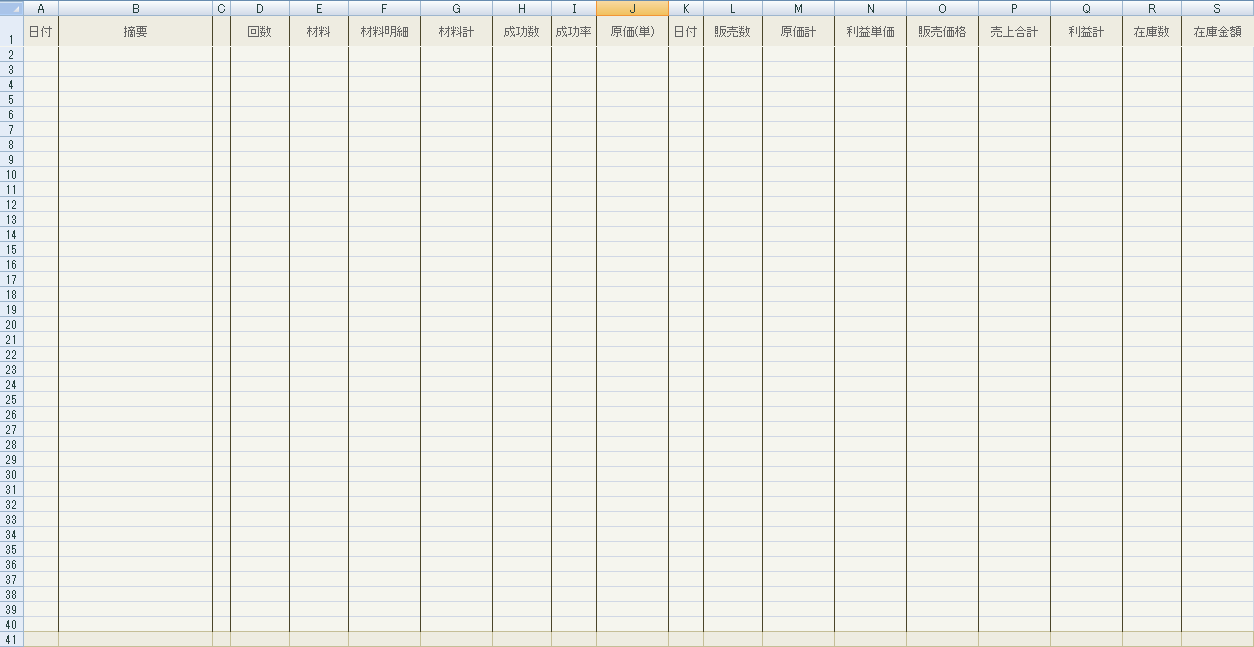Select row 2 header
This screenshot has height=647, width=1254.
click(x=11, y=54)
